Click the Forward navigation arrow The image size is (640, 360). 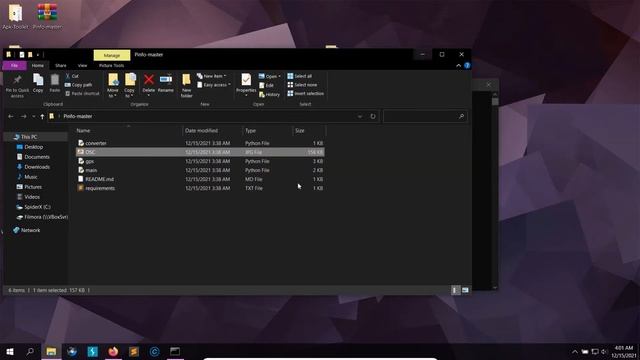23,116
